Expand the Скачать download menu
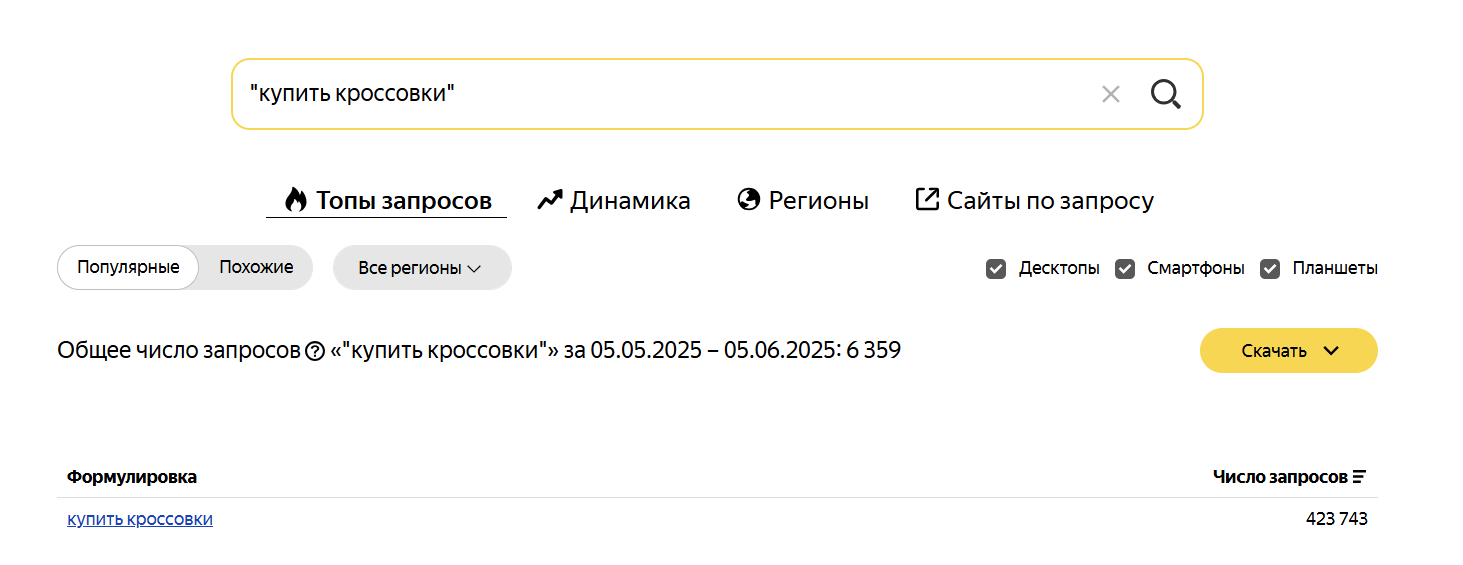1463x565 pixels. click(x=1289, y=351)
